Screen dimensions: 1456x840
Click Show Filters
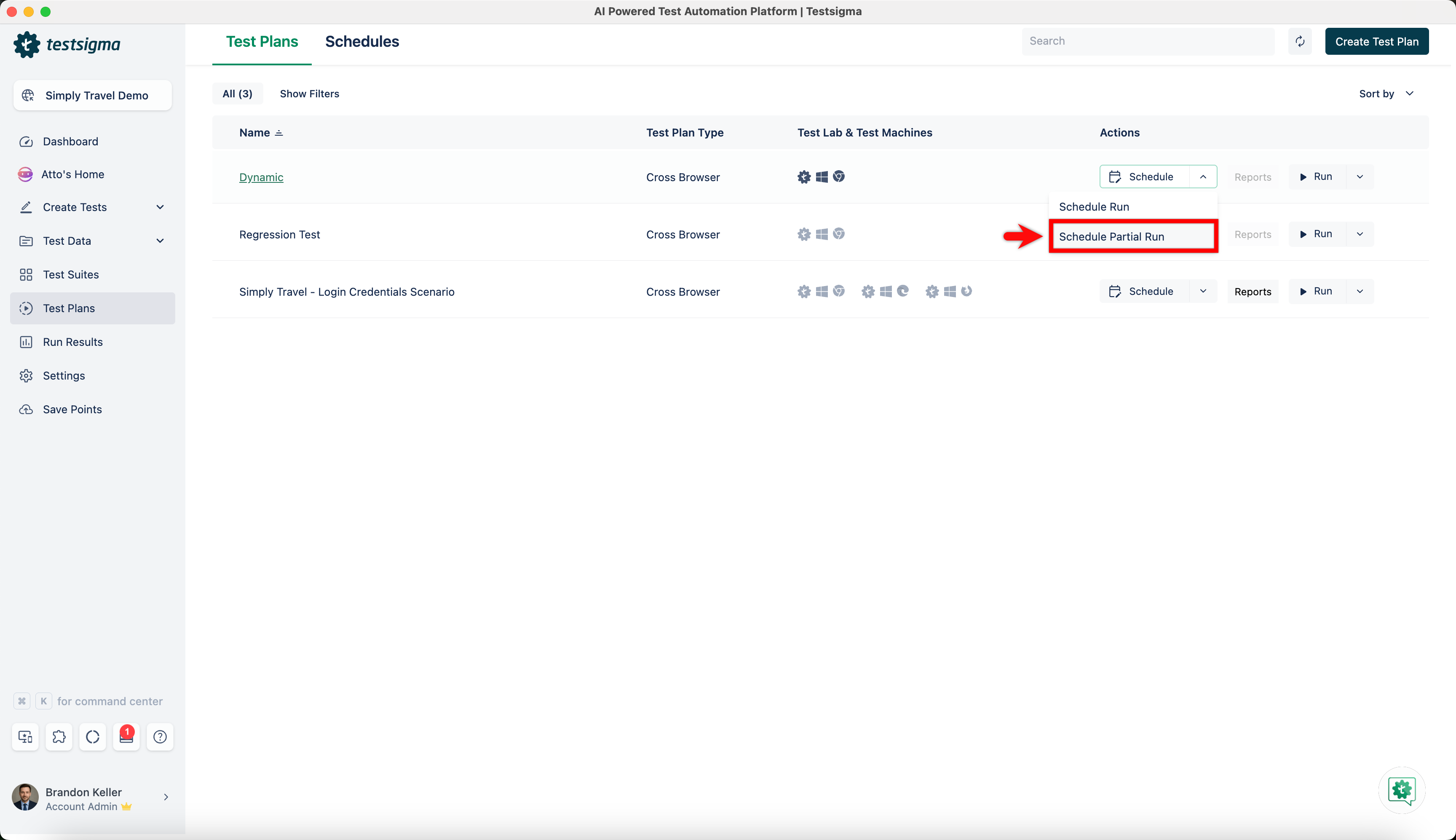[x=309, y=94]
